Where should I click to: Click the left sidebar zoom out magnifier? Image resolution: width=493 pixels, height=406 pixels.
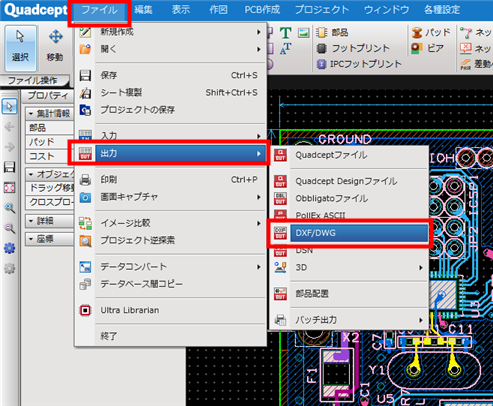coord(9,228)
